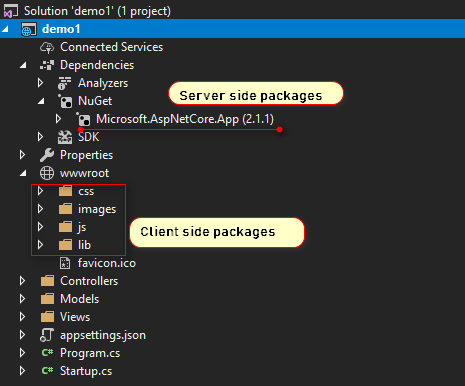The width and height of the screenshot is (465, 386).
Task: Expand the Views folder
Action: (22, 317)
